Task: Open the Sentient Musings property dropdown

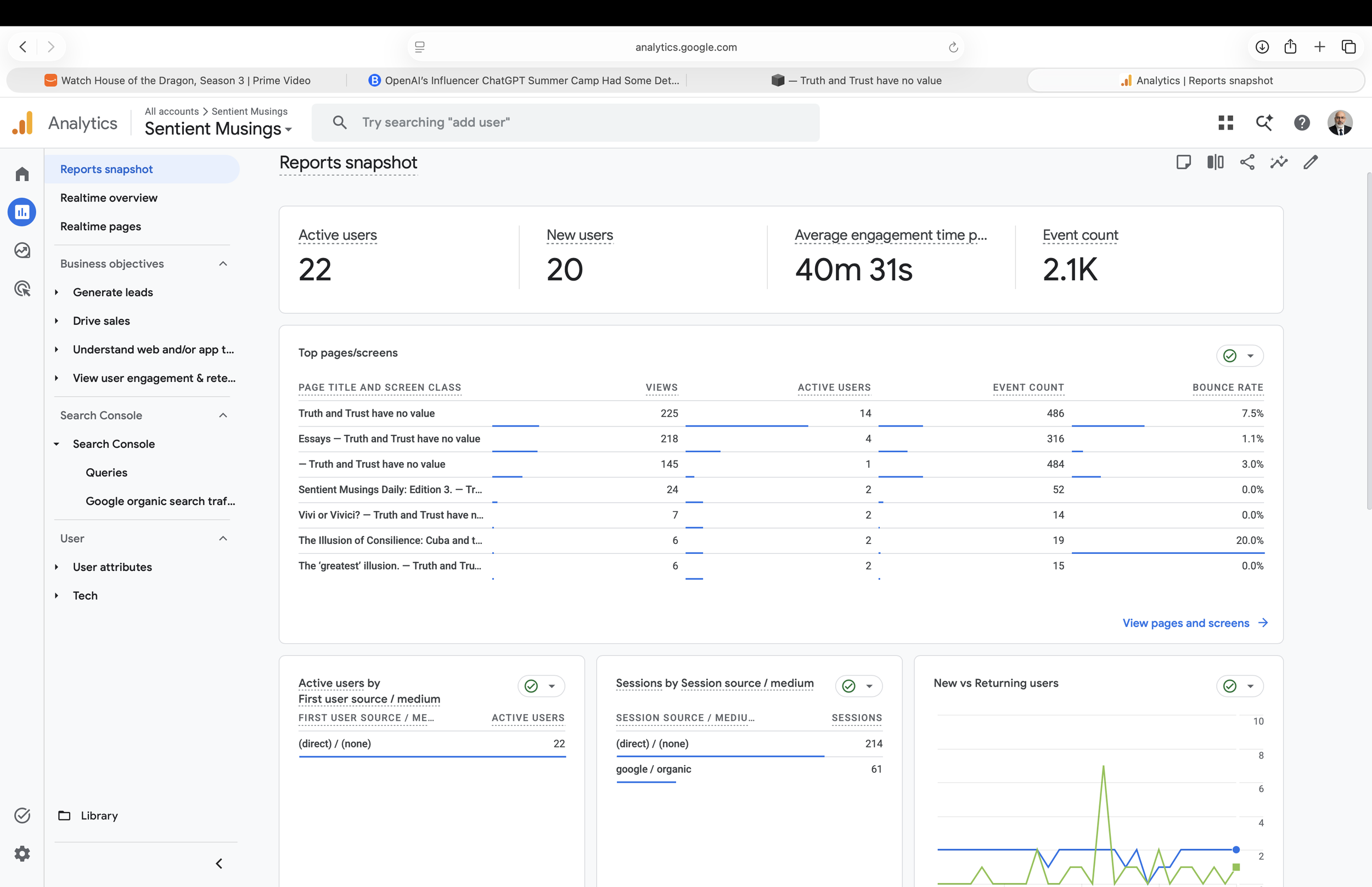Action: coord(218,128)
